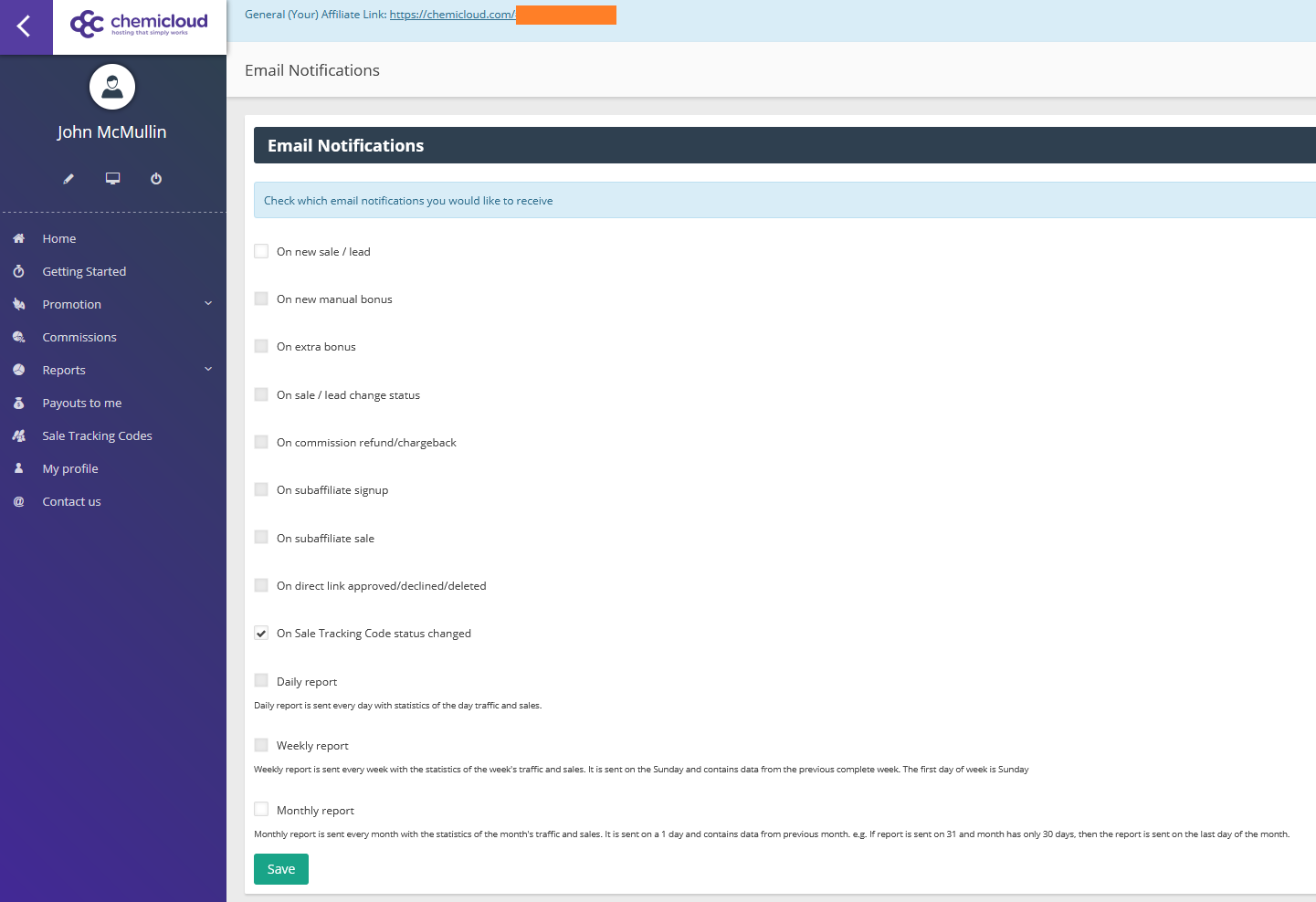This screenshot has height=902, width=1316.
Task: Open Commissions from the sidebar
Action: (x=79, y=337)
